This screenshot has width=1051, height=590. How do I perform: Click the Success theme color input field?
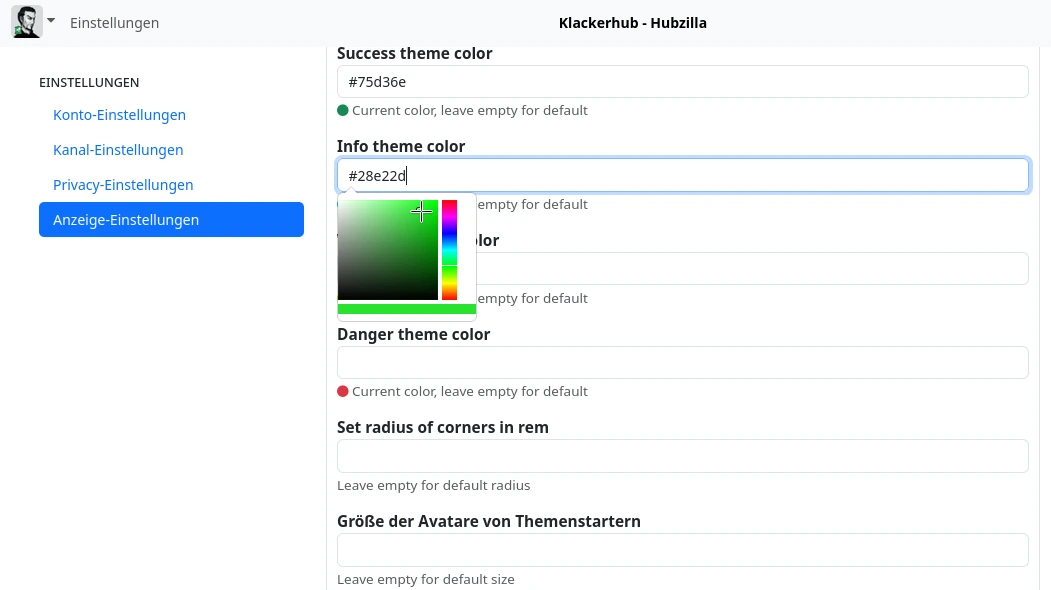point(682,82)
